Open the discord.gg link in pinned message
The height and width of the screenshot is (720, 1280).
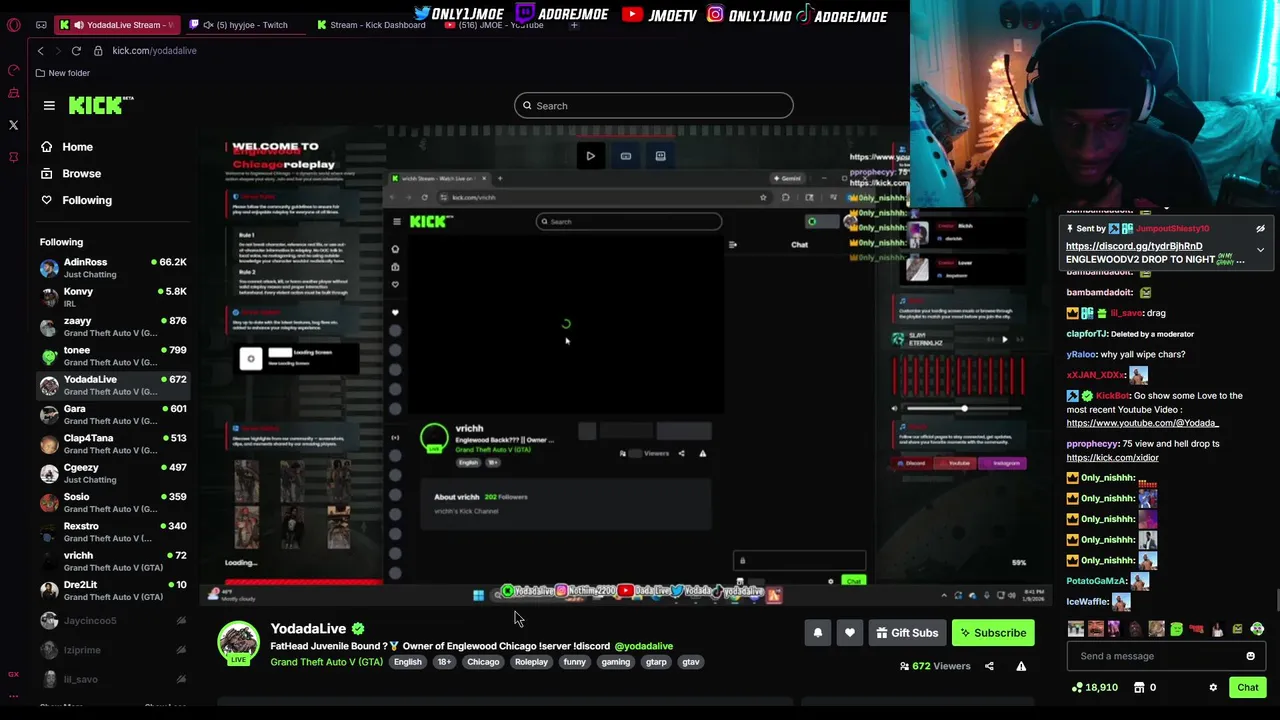click(1134, 246)
